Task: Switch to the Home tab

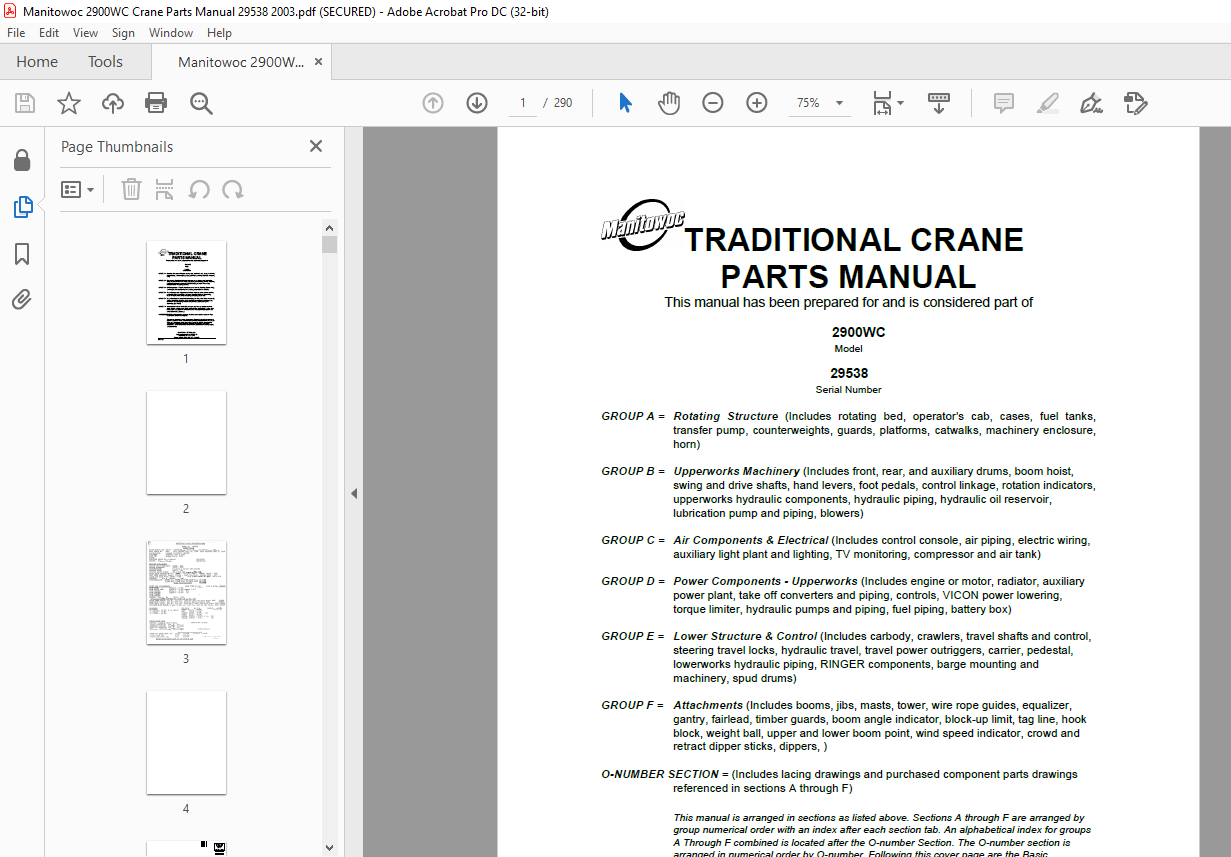Action: click(37, 62)
